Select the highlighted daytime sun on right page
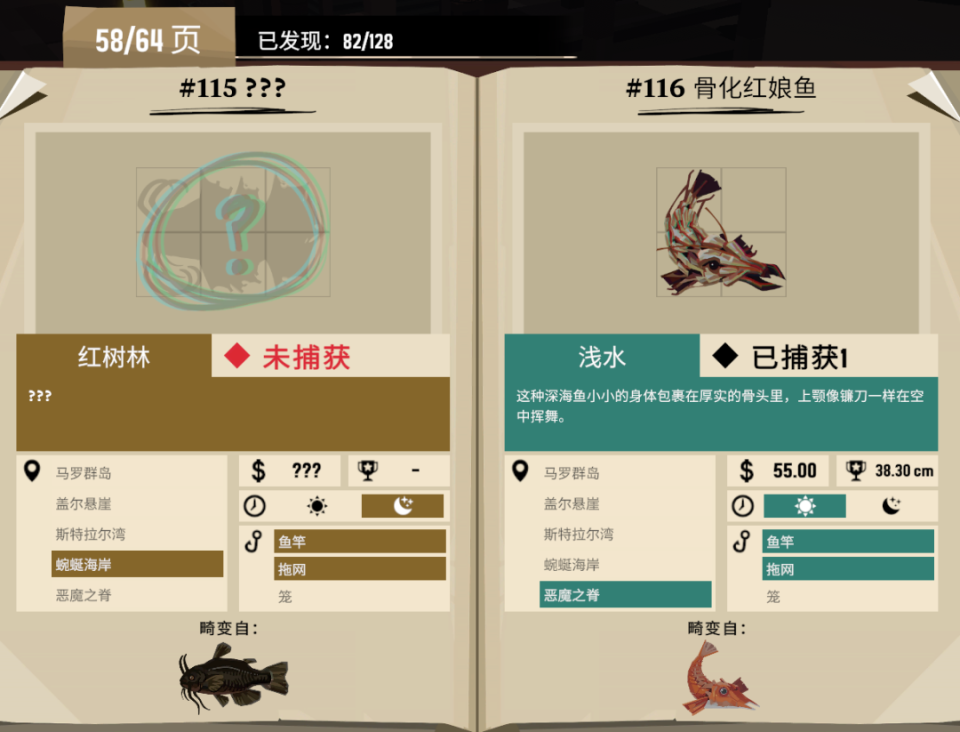This screenshot has height=732, width=960. click(804, 506)
